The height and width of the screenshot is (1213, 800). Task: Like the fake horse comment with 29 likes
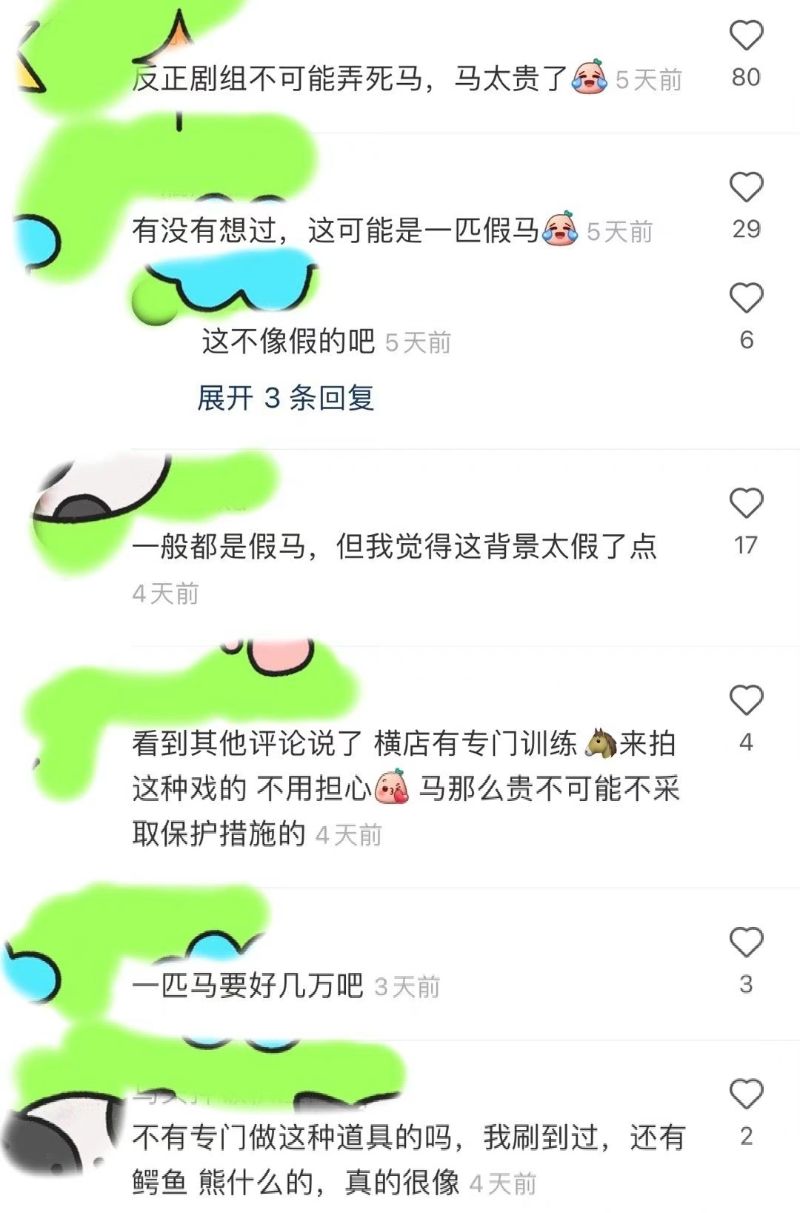click(746, 187)
